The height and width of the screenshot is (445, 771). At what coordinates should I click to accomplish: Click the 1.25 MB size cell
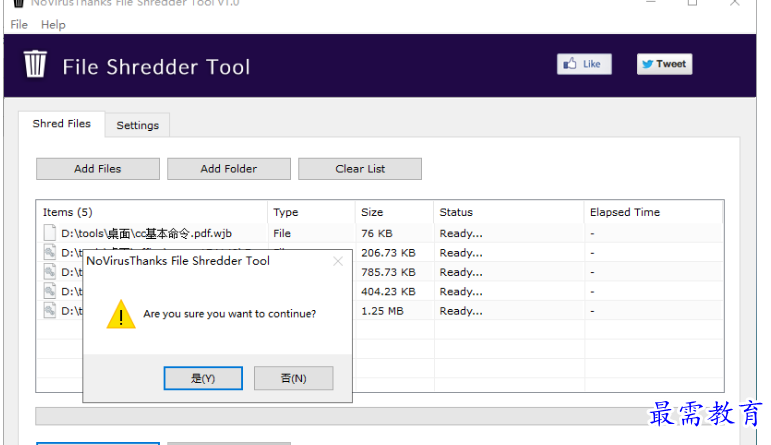pos(382,311)
